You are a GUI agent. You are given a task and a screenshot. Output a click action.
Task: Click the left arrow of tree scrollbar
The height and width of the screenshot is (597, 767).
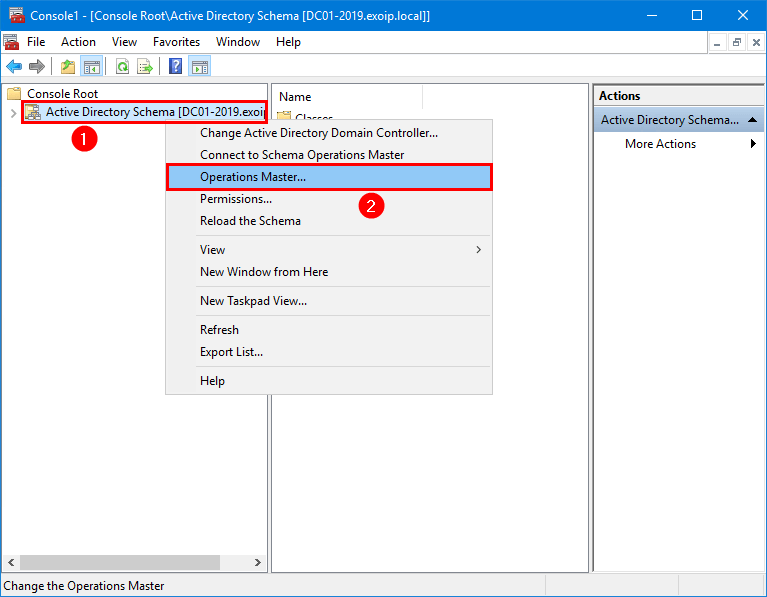click(11, 562)
